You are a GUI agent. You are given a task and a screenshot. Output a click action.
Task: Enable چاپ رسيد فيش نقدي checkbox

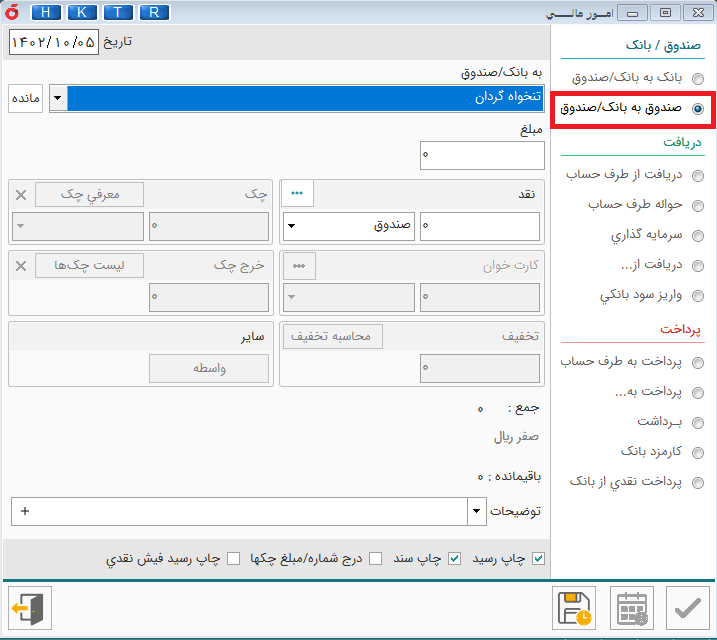pos(234,558)
